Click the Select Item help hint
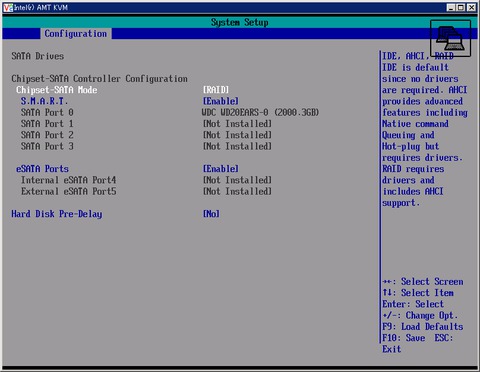Screen dimensions: 480x372 click(418, 293)
